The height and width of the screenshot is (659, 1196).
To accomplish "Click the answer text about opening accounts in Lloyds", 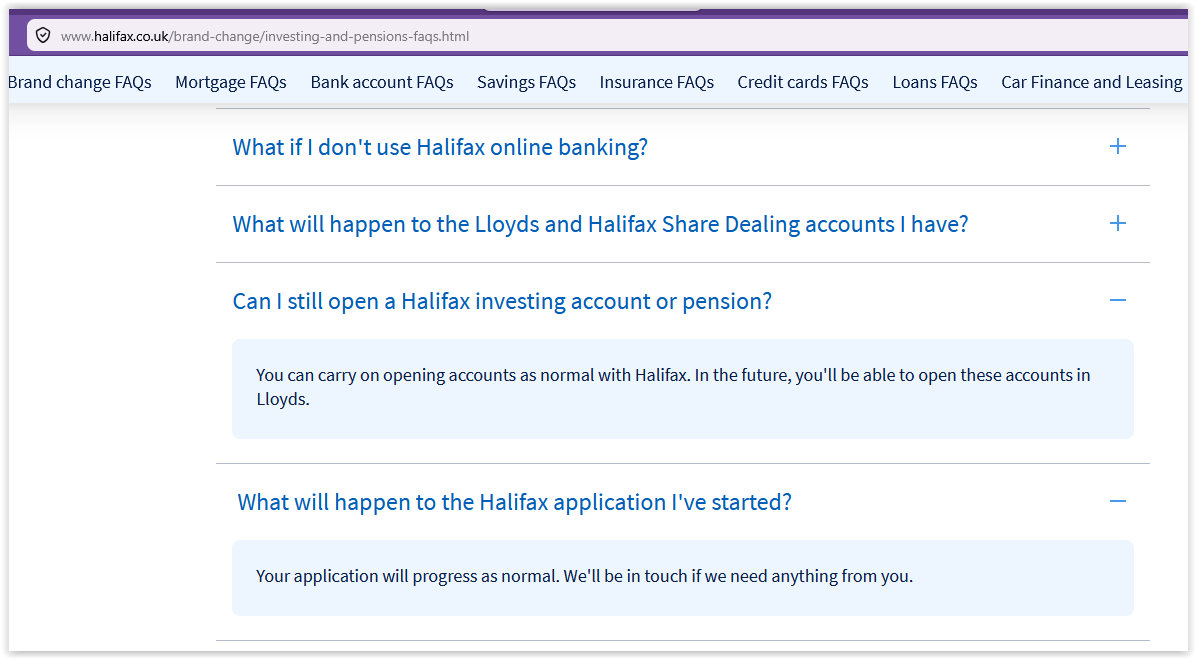I will pyautogui.click(x=674, y=387).
